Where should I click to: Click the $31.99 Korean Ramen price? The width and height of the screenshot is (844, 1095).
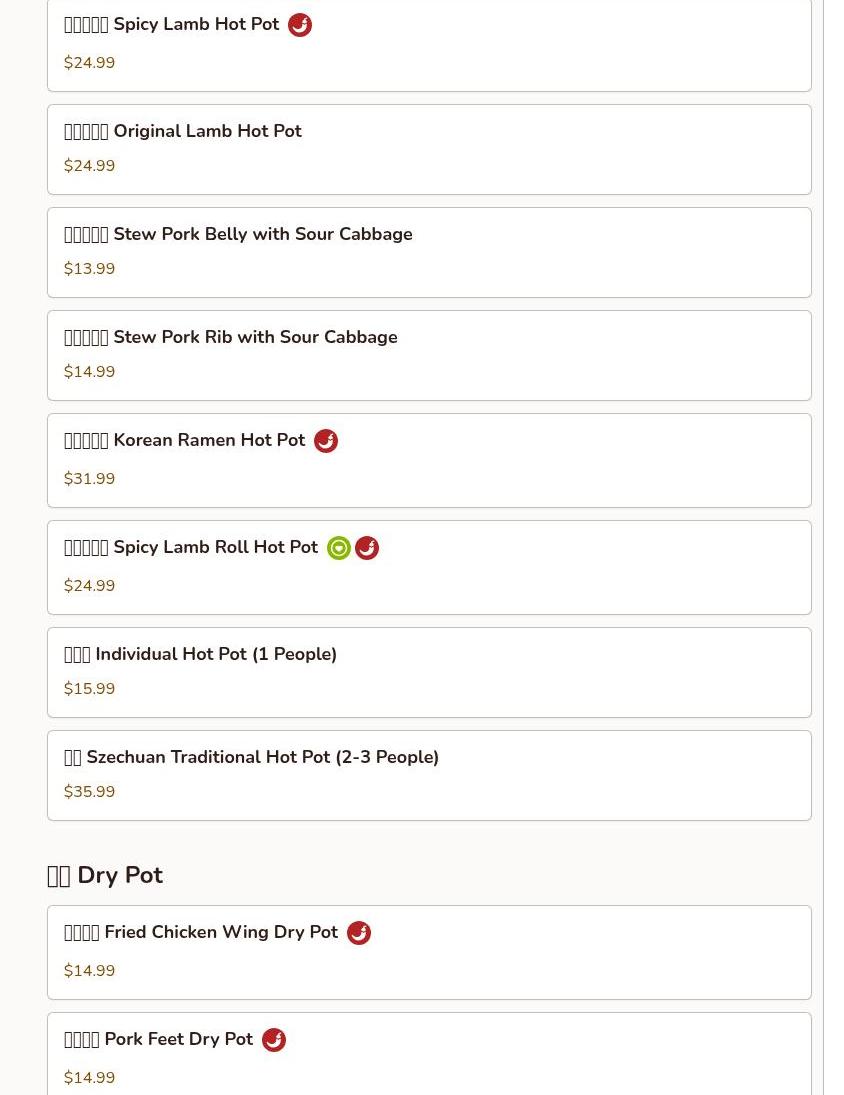(x=90, y=479)
